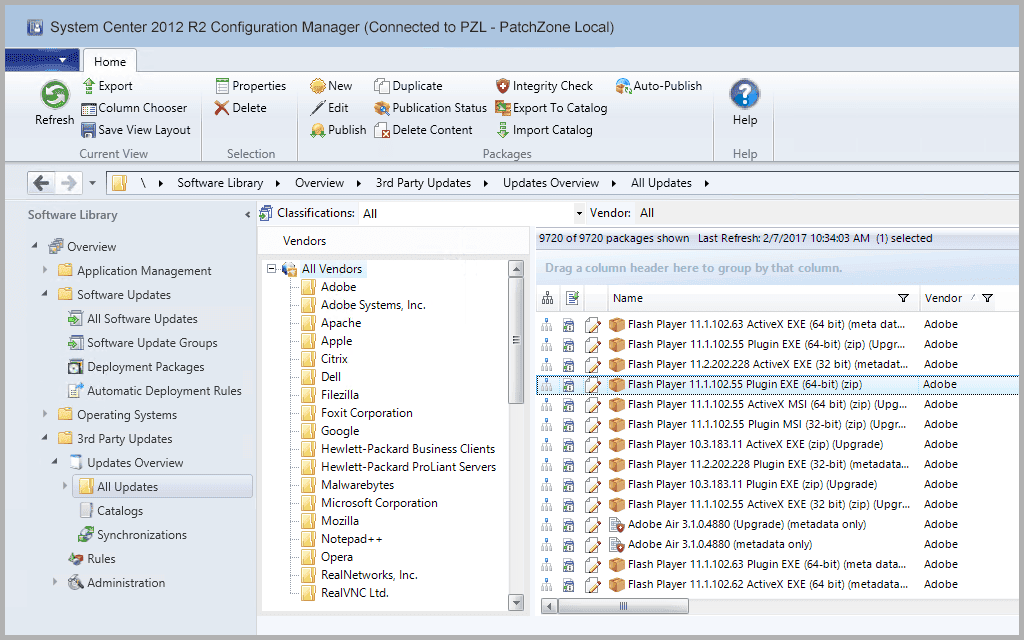Check Publication Status of the package
This screenshot has width=1024, height=640.
430,108
